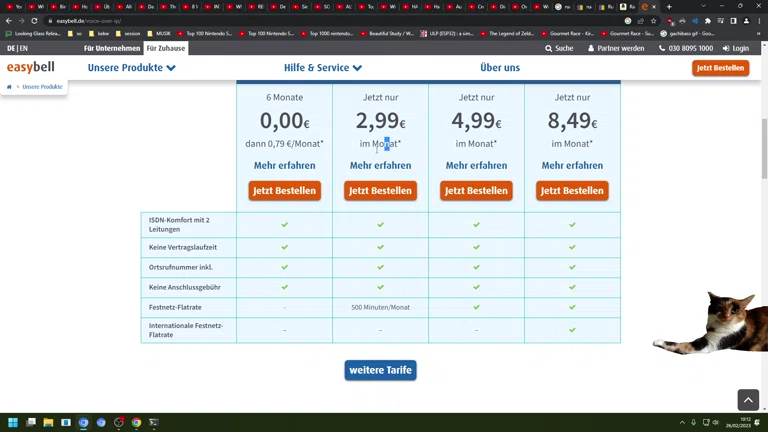Image resolution: width=768 pixels, height=432 pixels.
Task: Open the Login link in header
Action: tap(736, 48)
